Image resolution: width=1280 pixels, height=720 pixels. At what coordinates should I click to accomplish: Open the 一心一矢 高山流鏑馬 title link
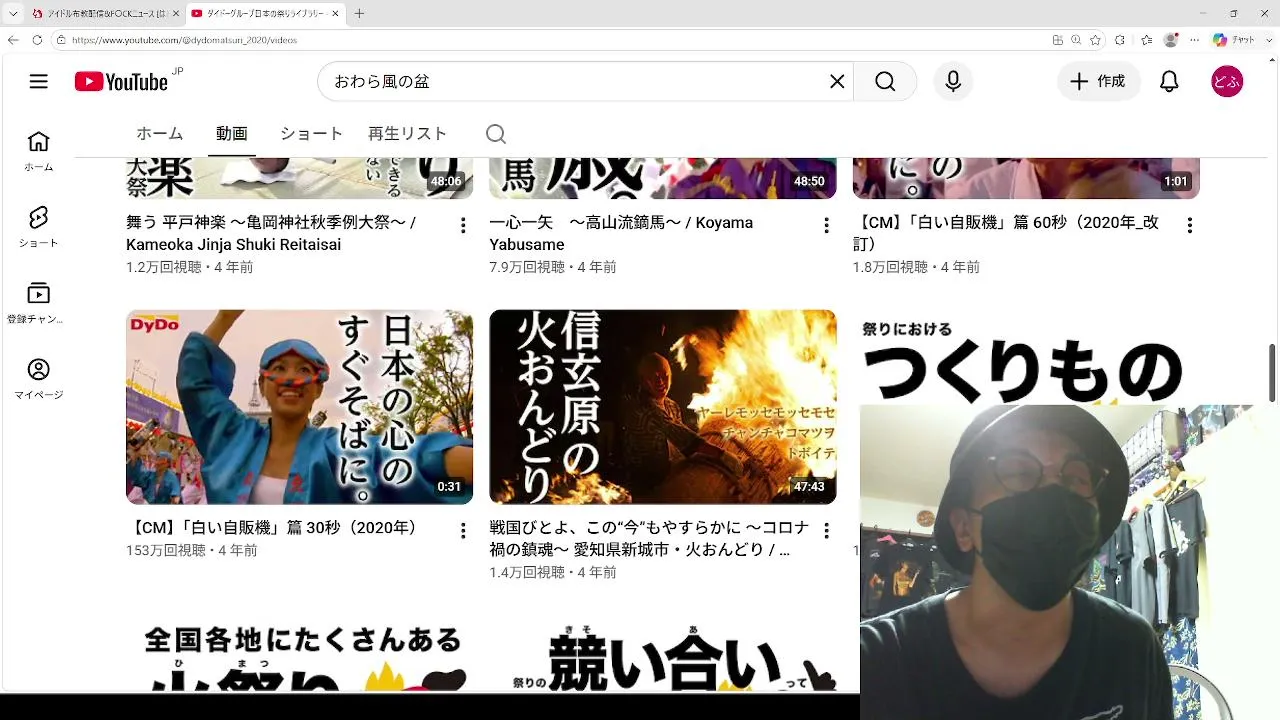(x=621, y=233)
